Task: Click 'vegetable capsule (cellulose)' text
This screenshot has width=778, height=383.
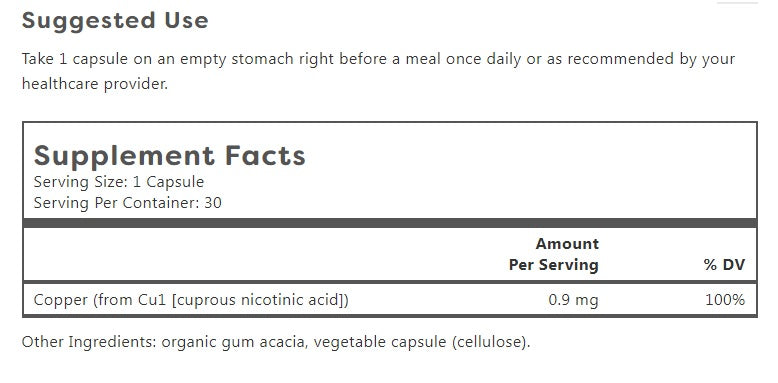Action: click(x=420, y=342)
